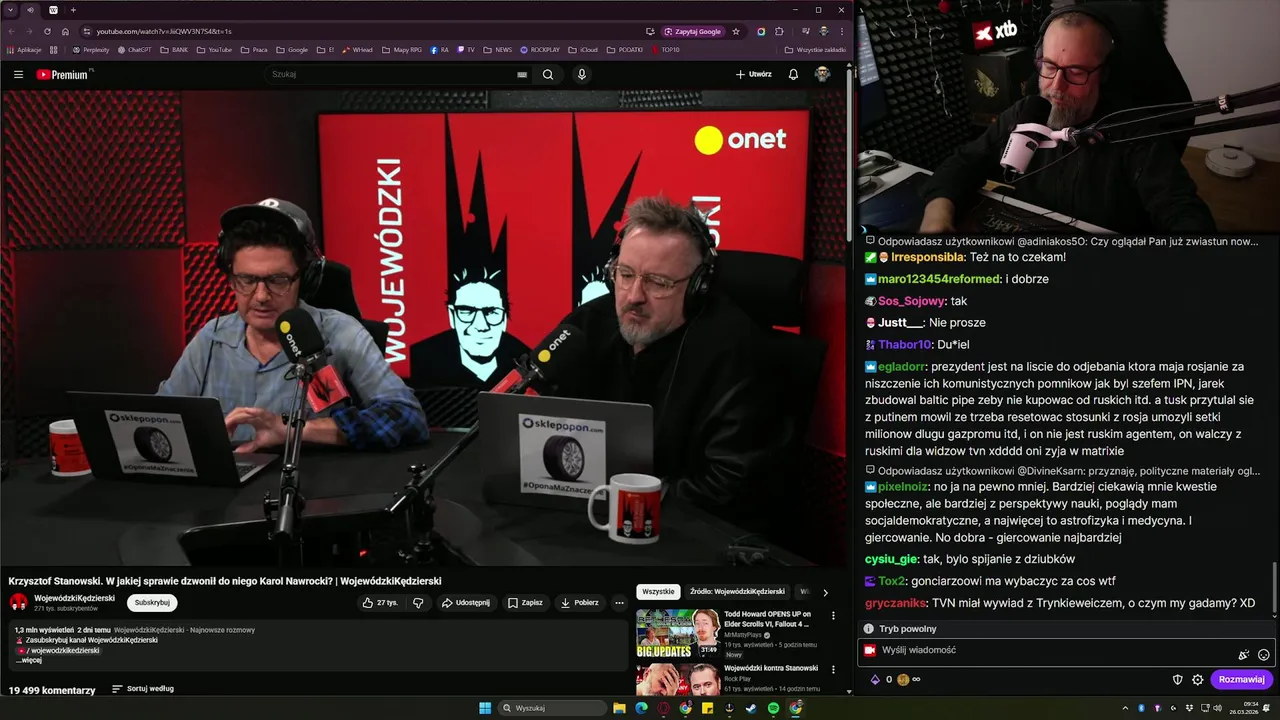Screen dimensions: 1280x720
Task: Click the Rozmawiaj chat button
Action: [1241, 680]
